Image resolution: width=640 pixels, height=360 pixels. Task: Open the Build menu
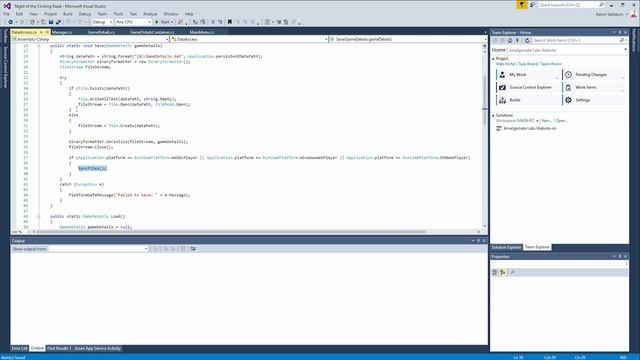point(68,14)
